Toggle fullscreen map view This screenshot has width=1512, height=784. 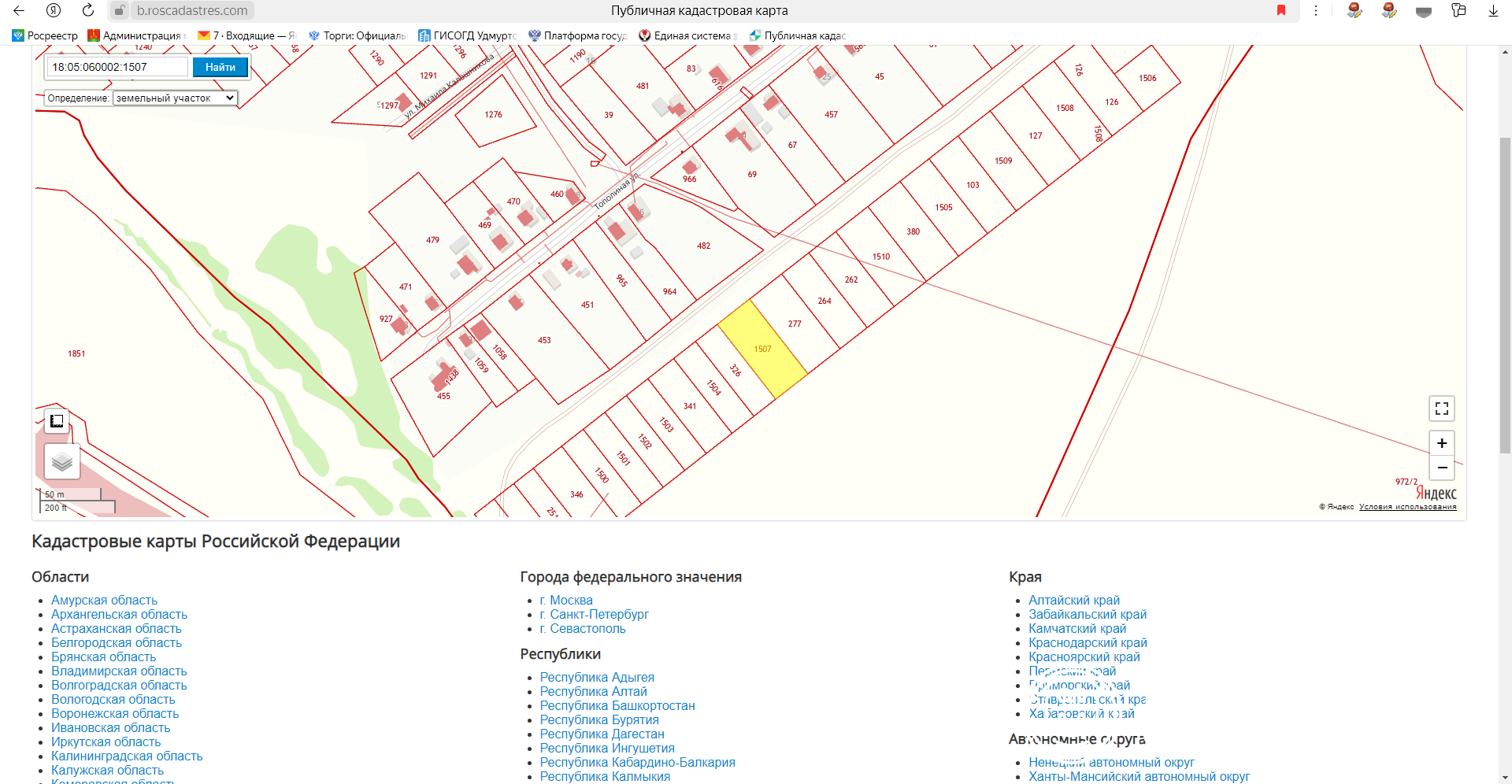pos(1442,409)
